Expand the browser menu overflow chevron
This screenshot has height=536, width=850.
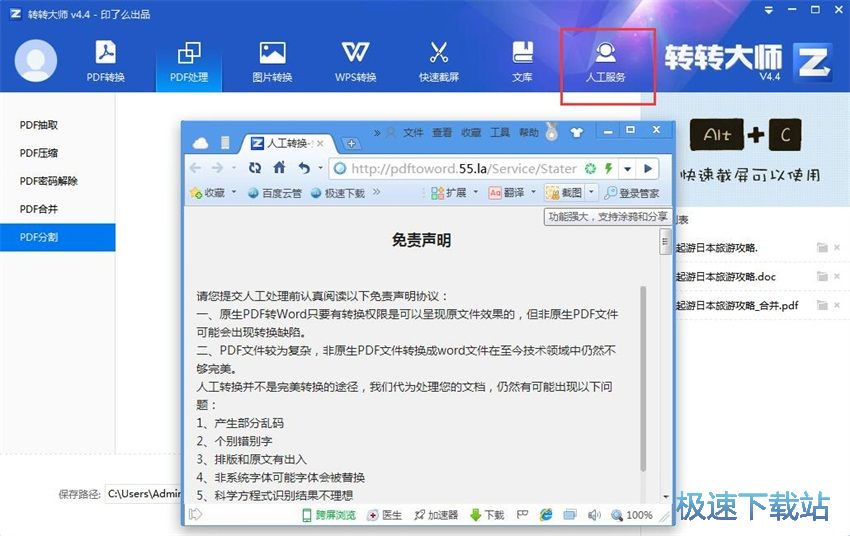(x=377, y=132)
